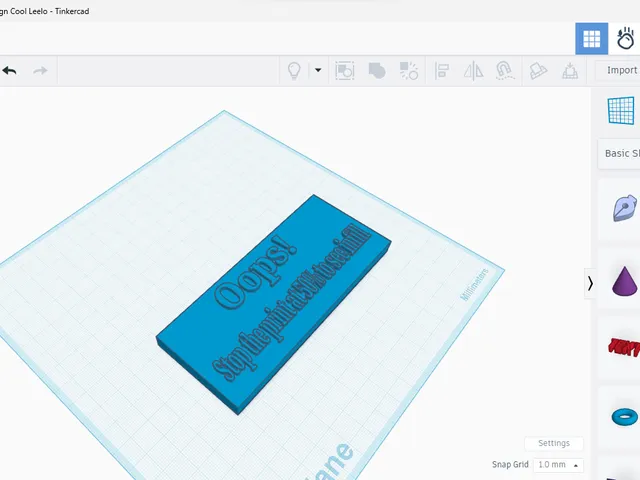The image size is (640, 480).
Task: Undo the last action
Action: coord(9,71)
